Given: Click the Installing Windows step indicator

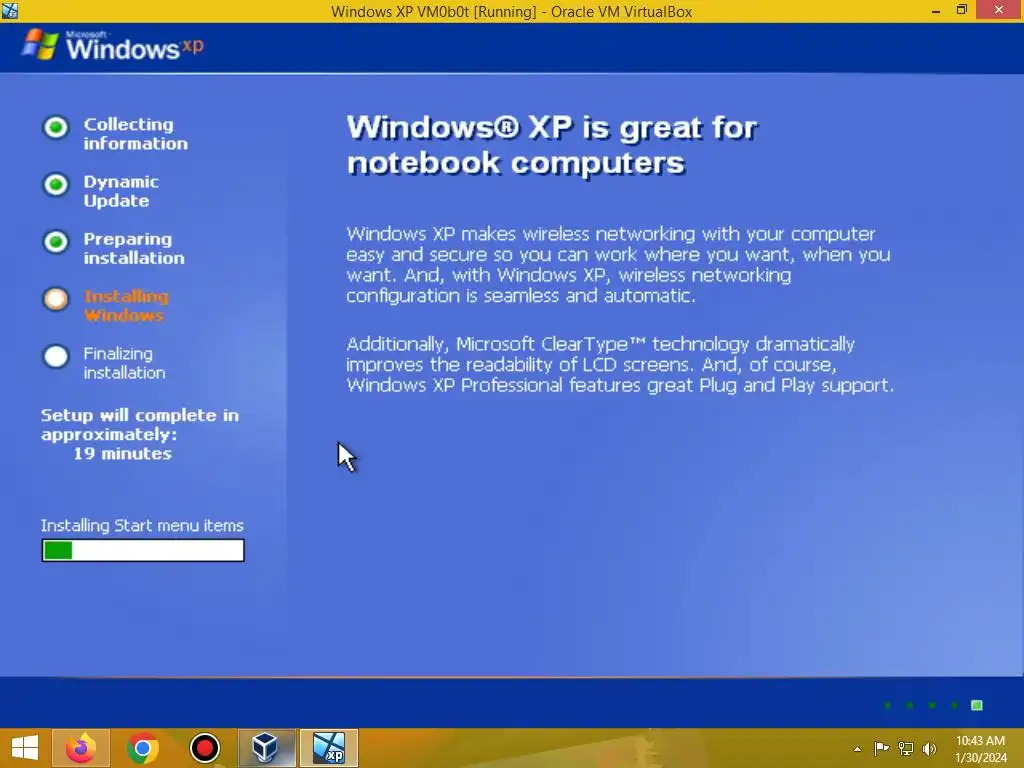Looking at the screenshot, I should click(56, 299).
